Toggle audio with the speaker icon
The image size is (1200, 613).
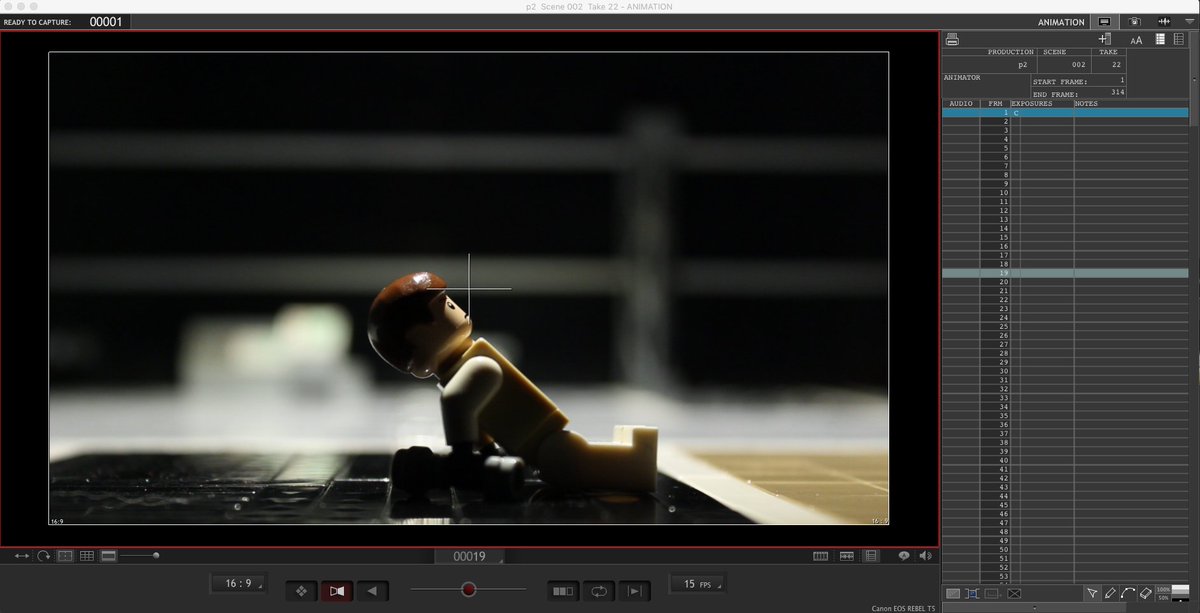[925, 556]
